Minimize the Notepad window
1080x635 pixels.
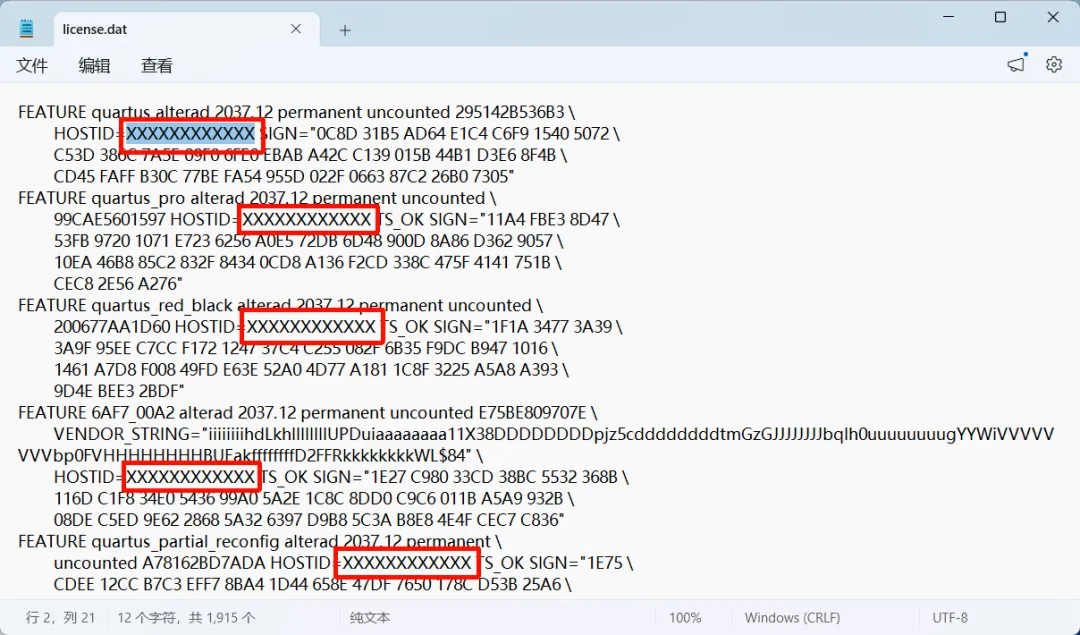(948, 17)
